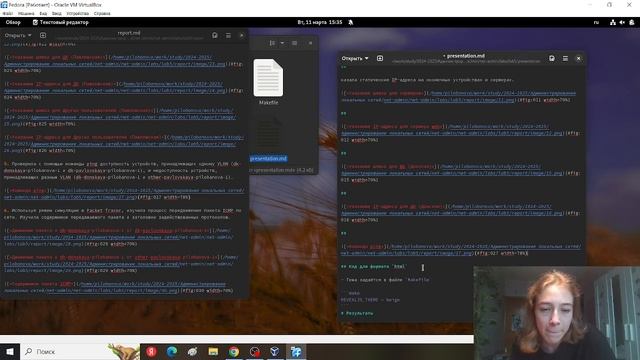Open the VirtualBox 'Машина' menu

pyautogui.click(x=26, y=13)
